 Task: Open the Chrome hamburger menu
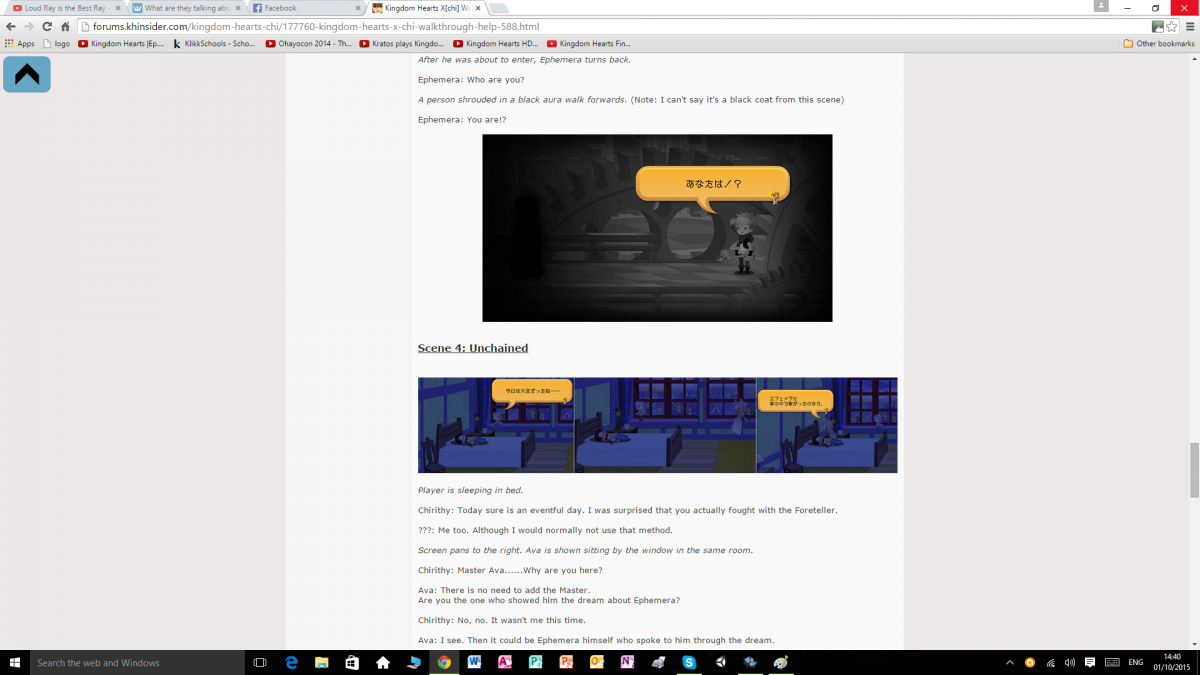(x=1188, y=27)
